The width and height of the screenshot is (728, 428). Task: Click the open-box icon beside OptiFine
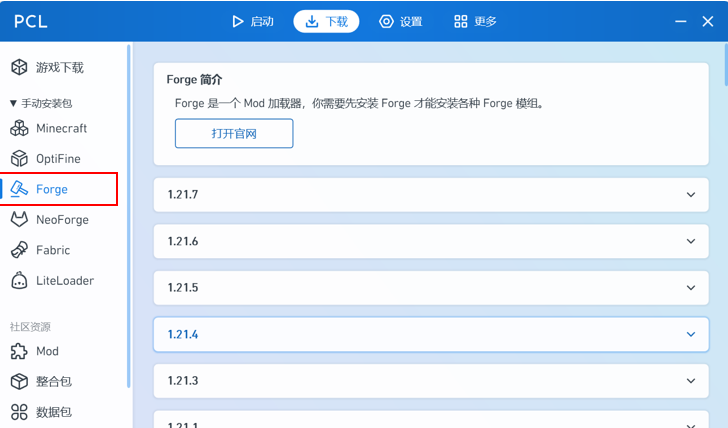pos(19,159)
